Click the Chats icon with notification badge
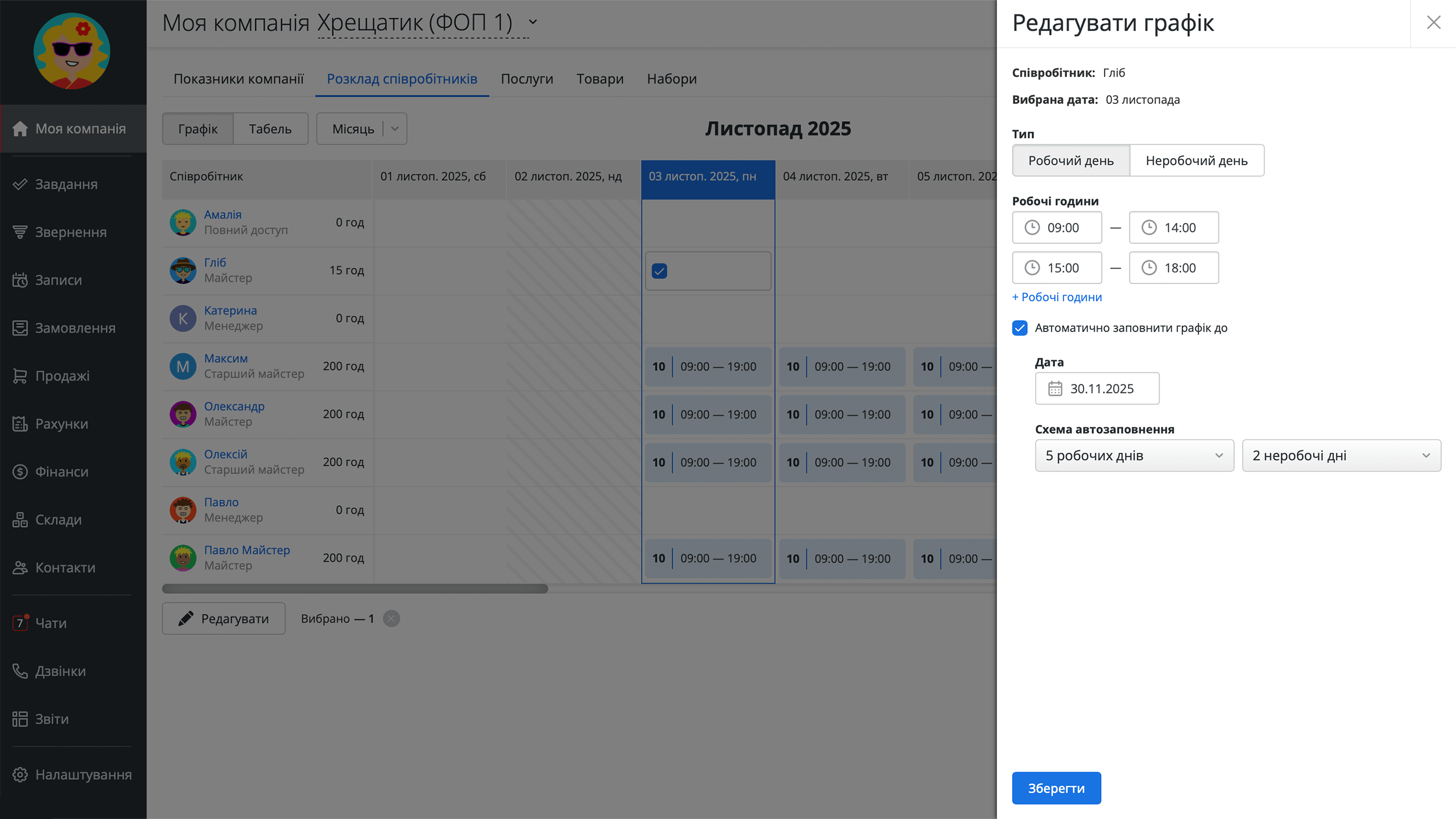This screenshot has height=819, width=1456. [x=20, y=623]
